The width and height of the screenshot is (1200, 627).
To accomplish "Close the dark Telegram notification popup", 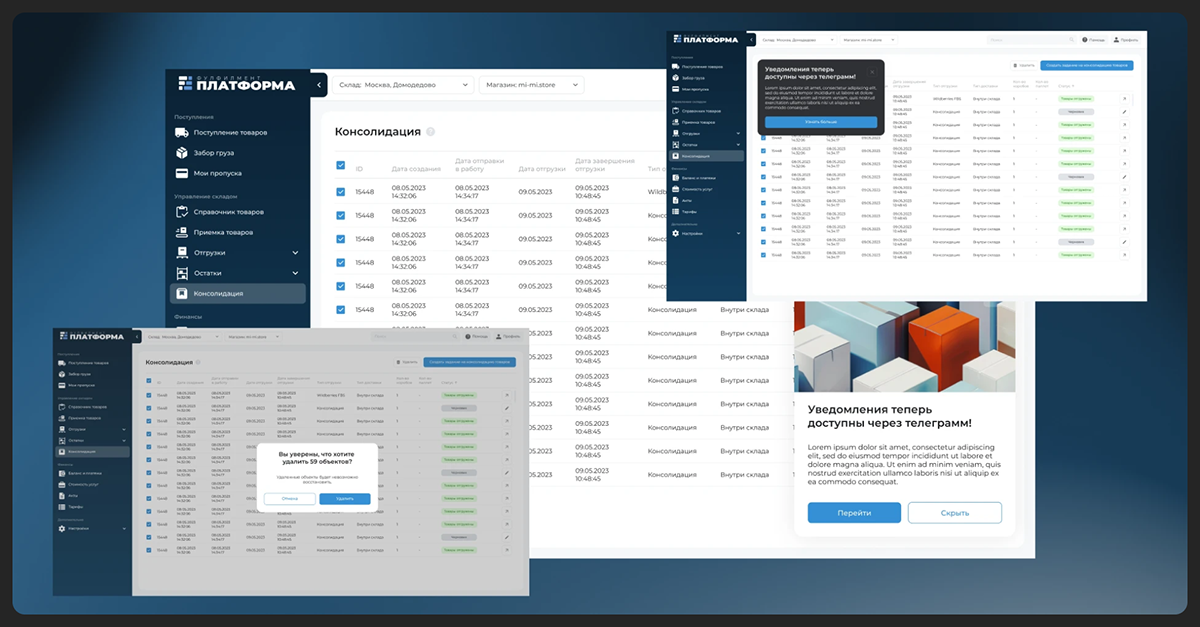I will [871, 72].
